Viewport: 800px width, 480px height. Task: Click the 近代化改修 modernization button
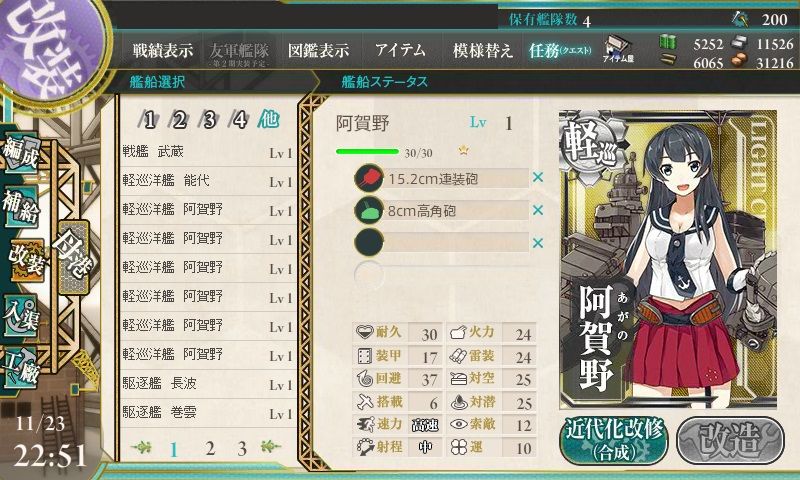click(614, 441)
